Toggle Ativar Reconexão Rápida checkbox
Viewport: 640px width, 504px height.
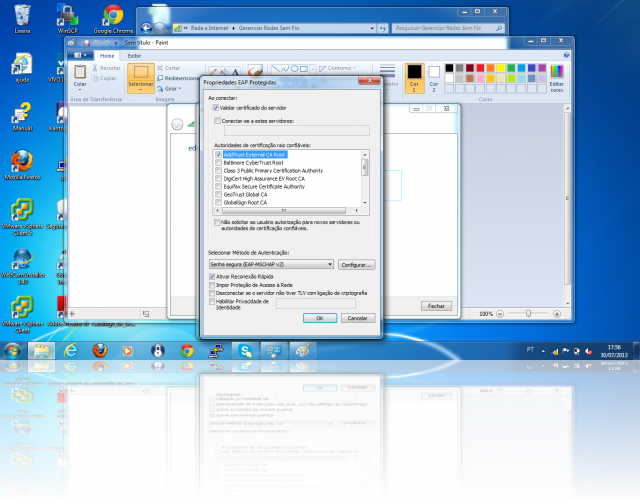212,277
